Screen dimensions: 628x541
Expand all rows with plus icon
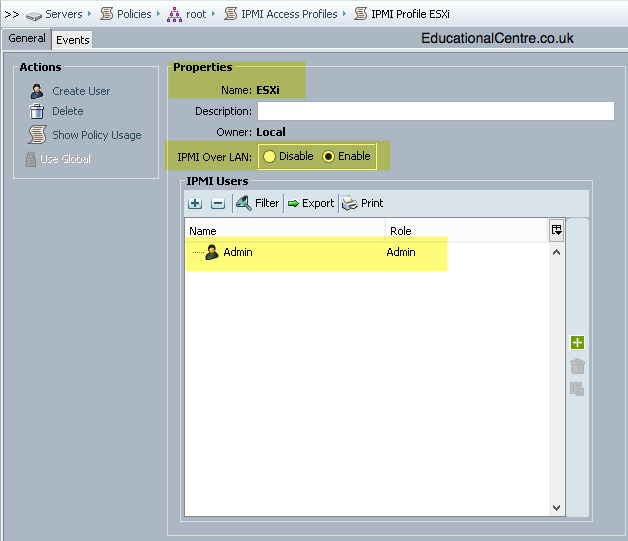(x=195, y=203)
